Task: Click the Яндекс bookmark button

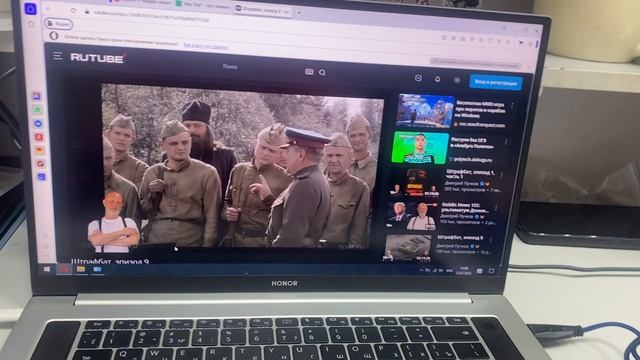Action: coord(58,24)
